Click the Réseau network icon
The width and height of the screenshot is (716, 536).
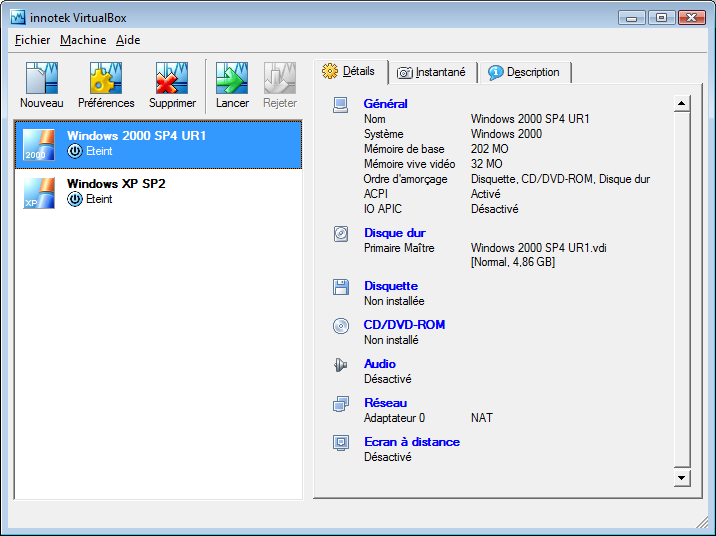point(342,404)
